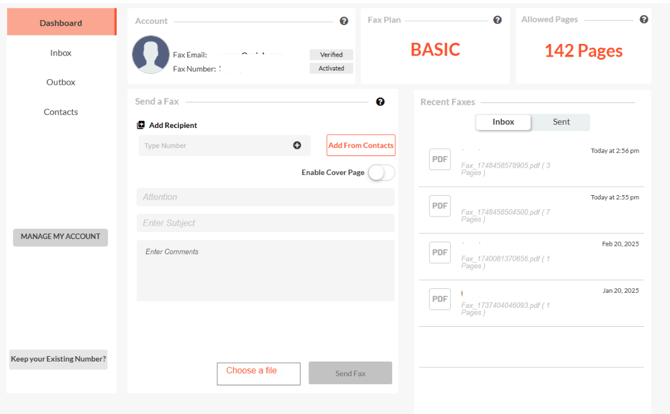The image size is (670, 414).
Task: Click the 'Feb 20, 2025' date
Action: 620,244
